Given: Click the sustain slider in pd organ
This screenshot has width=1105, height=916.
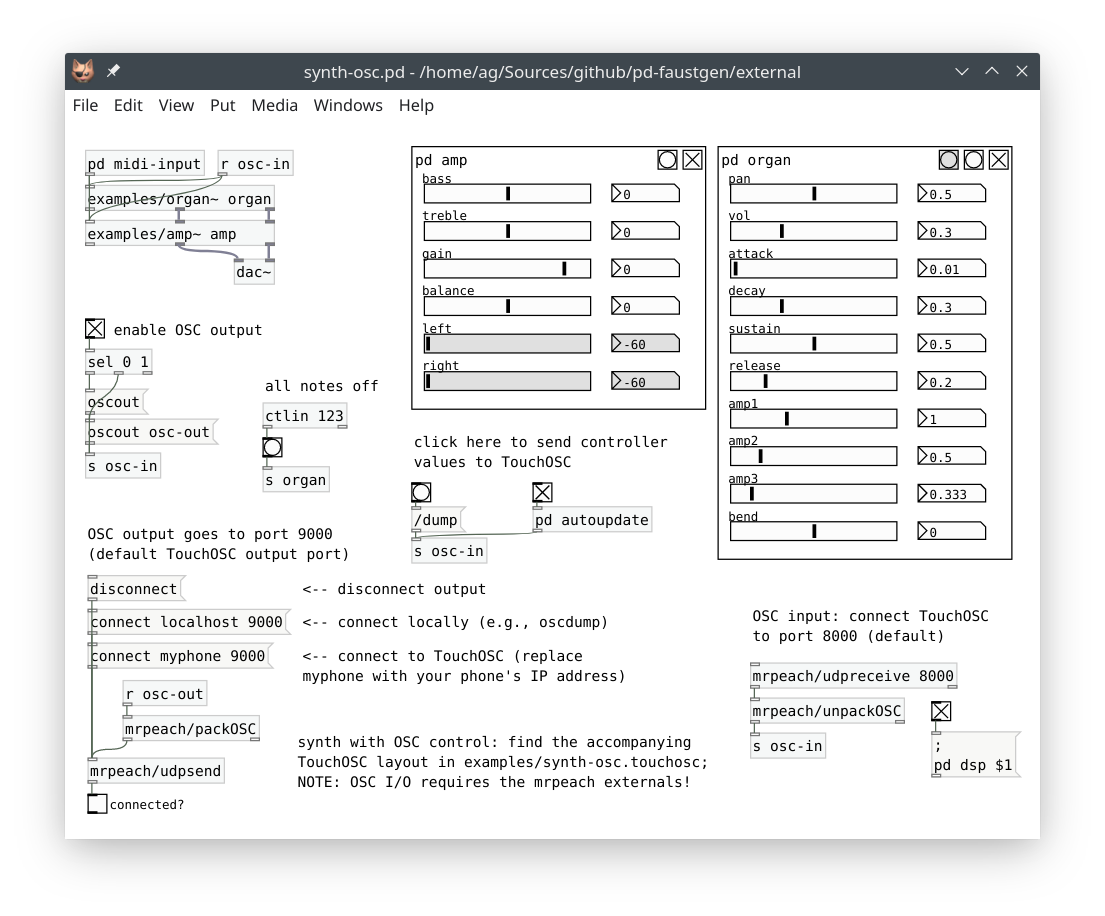Looking at the screenshot, I should [814, 343].
